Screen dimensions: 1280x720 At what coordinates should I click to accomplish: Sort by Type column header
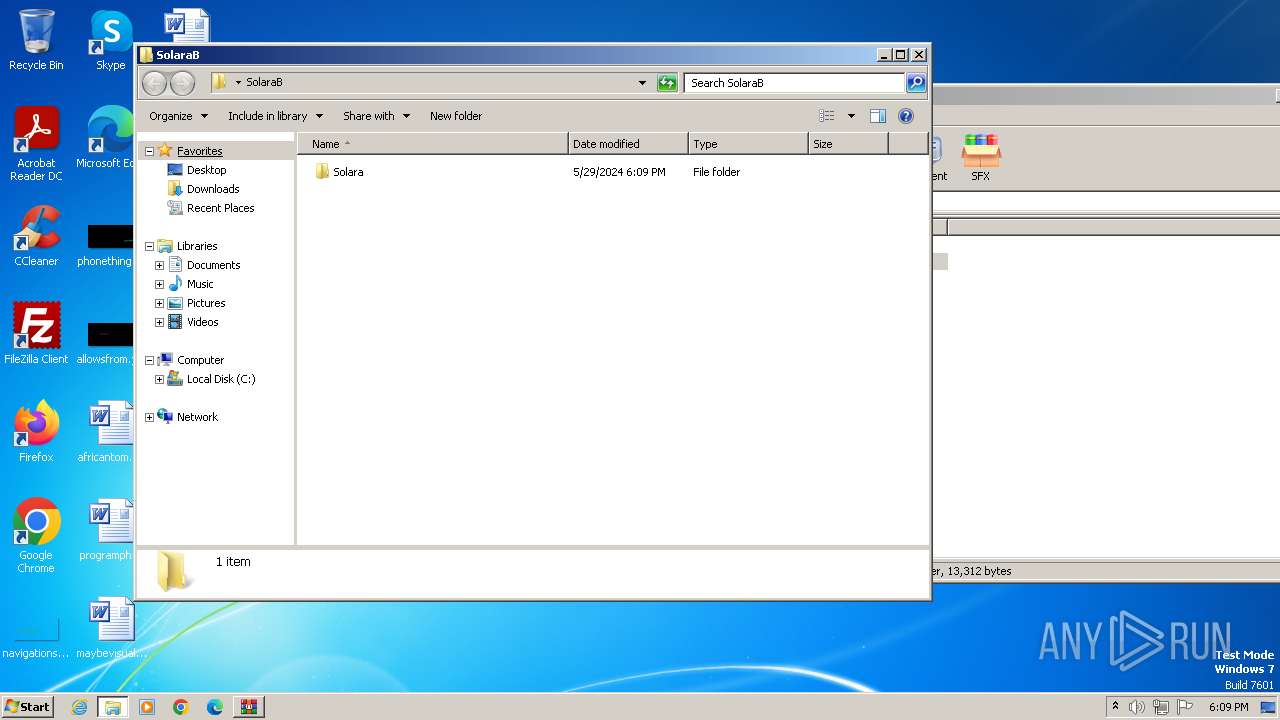(748, 144)
